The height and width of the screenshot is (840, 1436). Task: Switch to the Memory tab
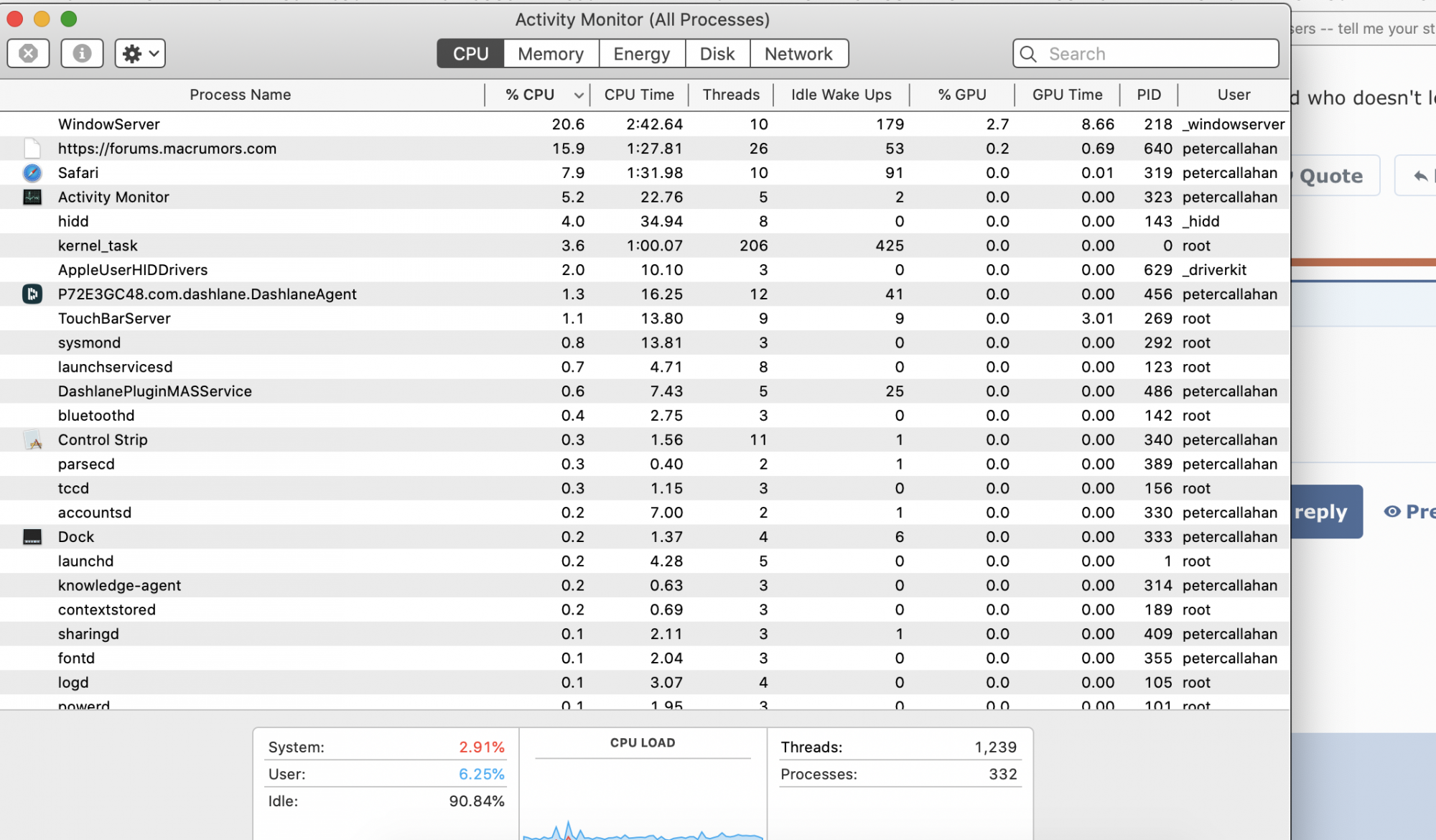pyautogui.click(x=551, y=54)
